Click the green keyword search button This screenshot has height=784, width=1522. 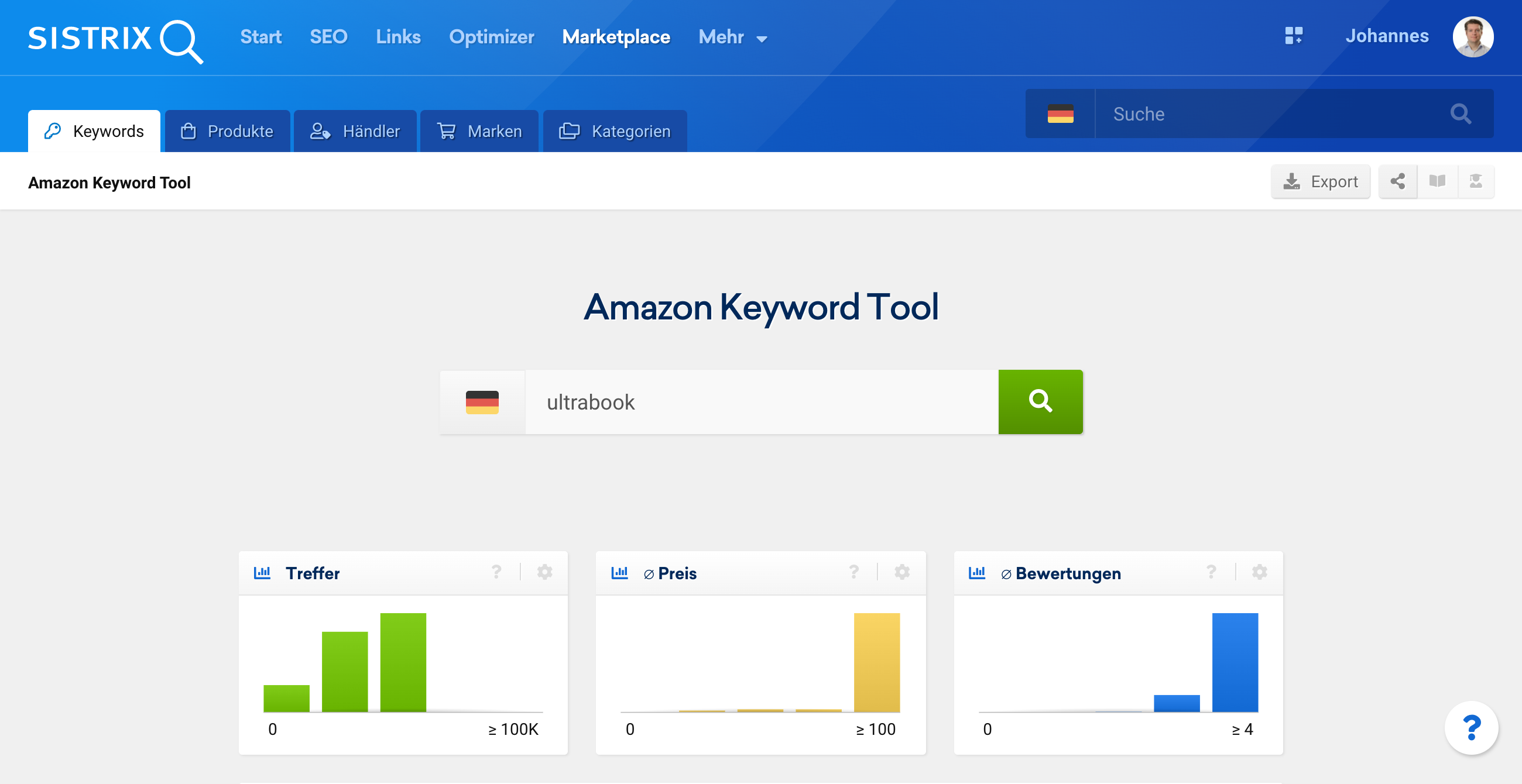tap(1040, 401)
